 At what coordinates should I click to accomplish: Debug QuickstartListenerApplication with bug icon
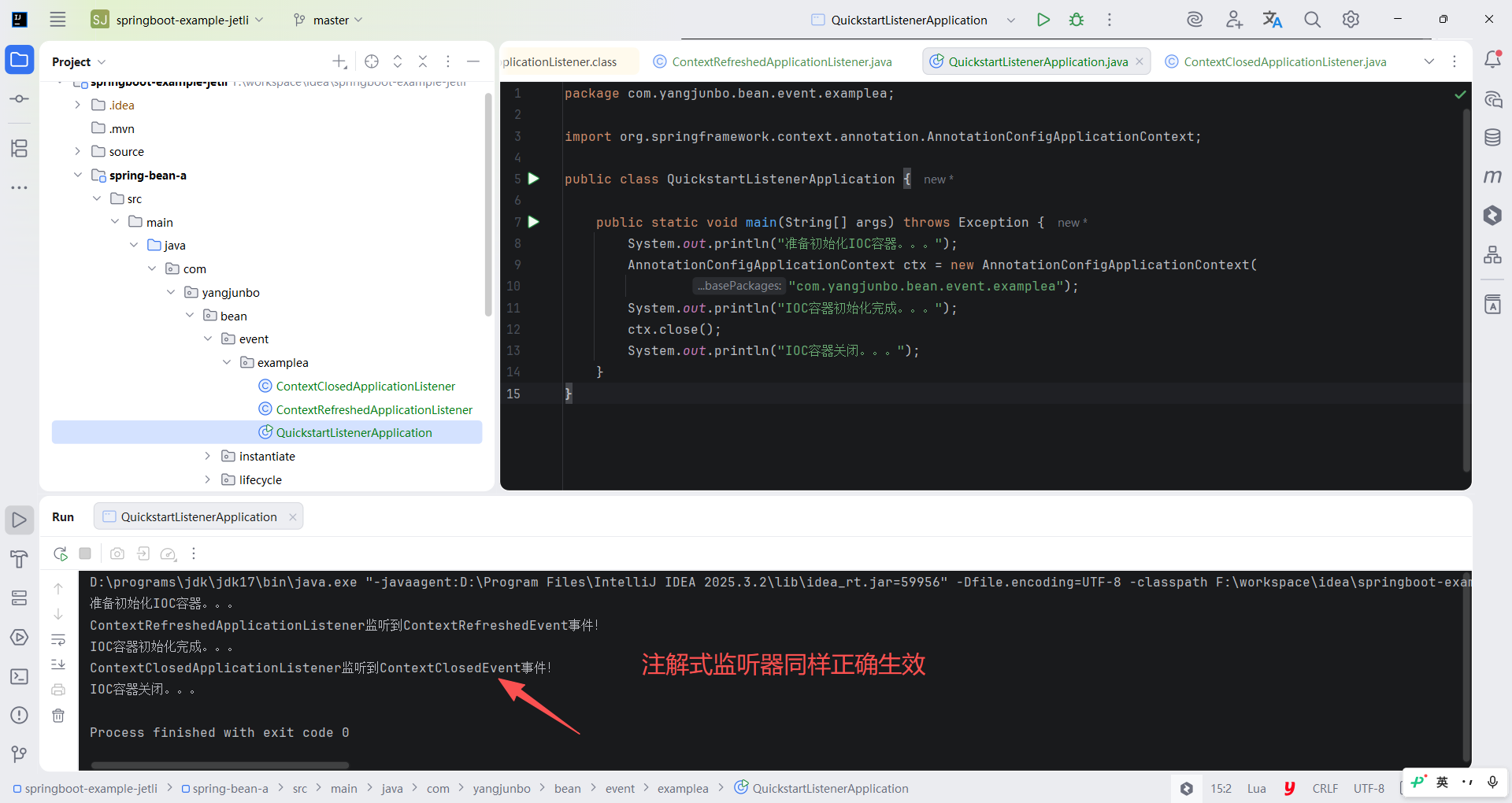1077,20
